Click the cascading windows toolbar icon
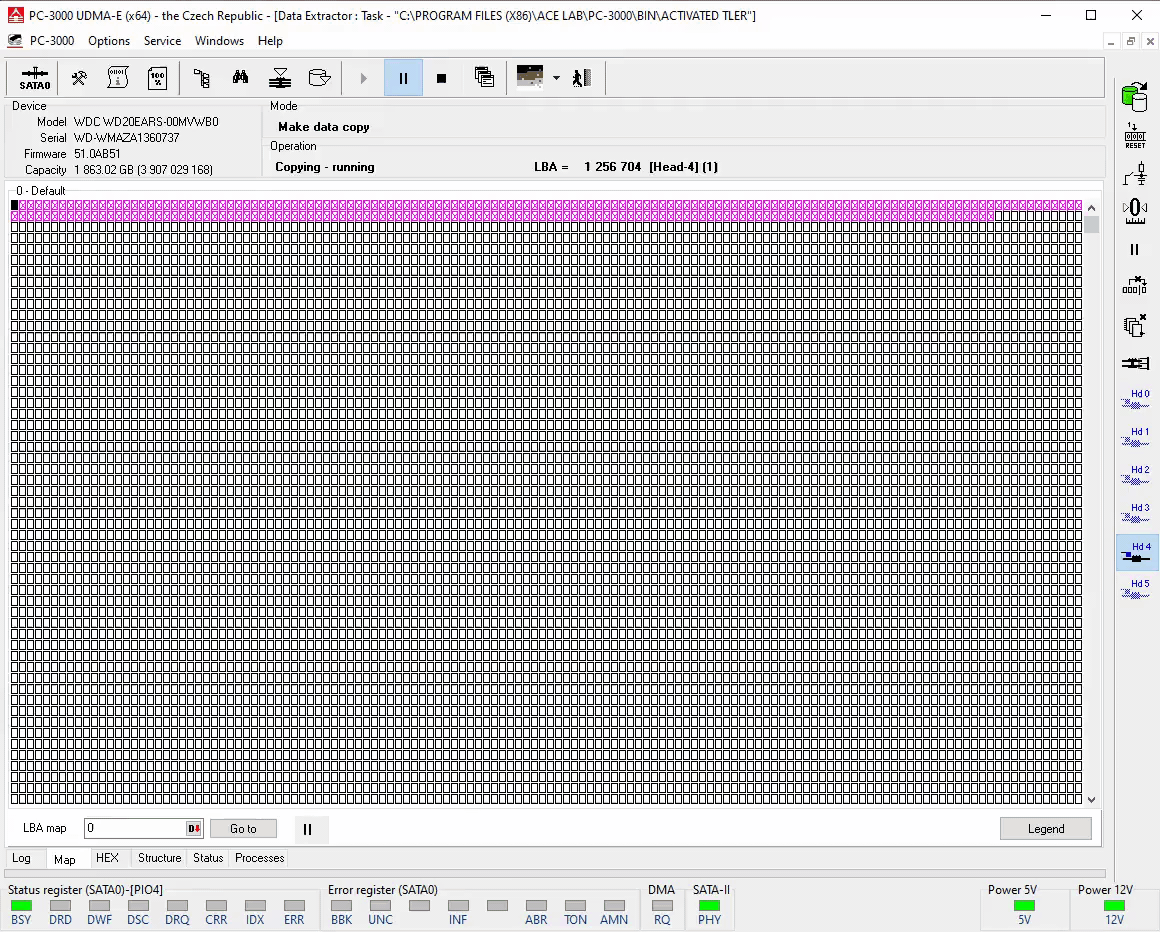The image size is (1160, 932). (485, 78)
